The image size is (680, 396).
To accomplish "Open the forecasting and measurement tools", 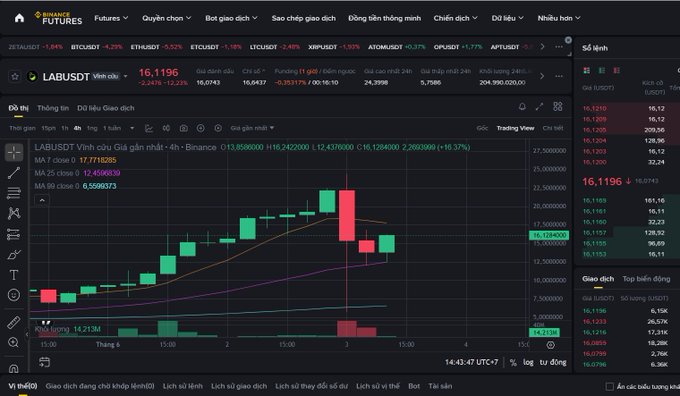I will [14, 234].
